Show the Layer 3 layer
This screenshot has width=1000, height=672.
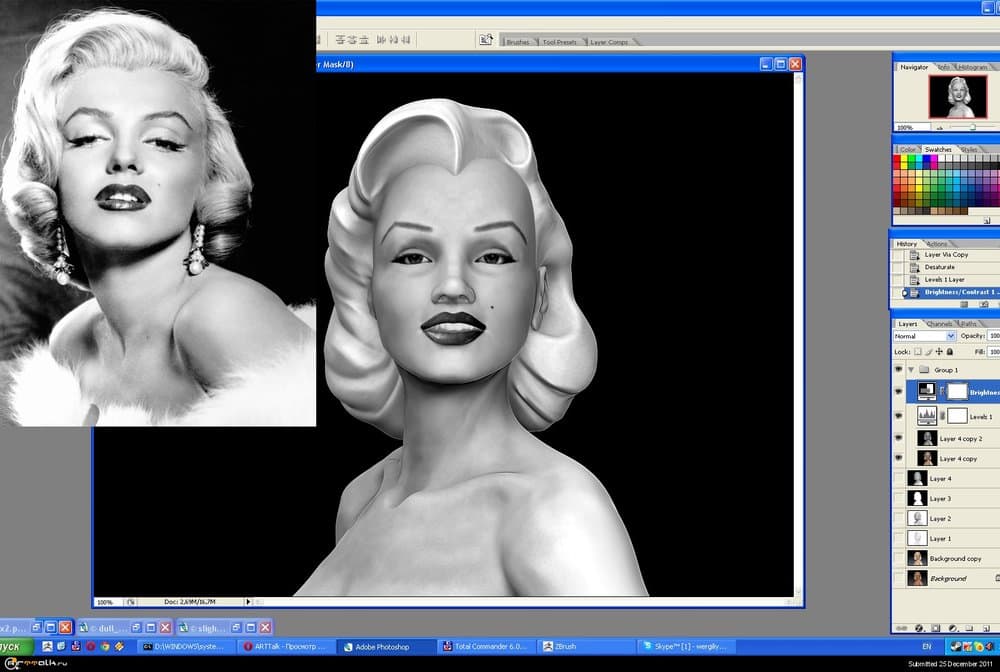coord(899,498)
